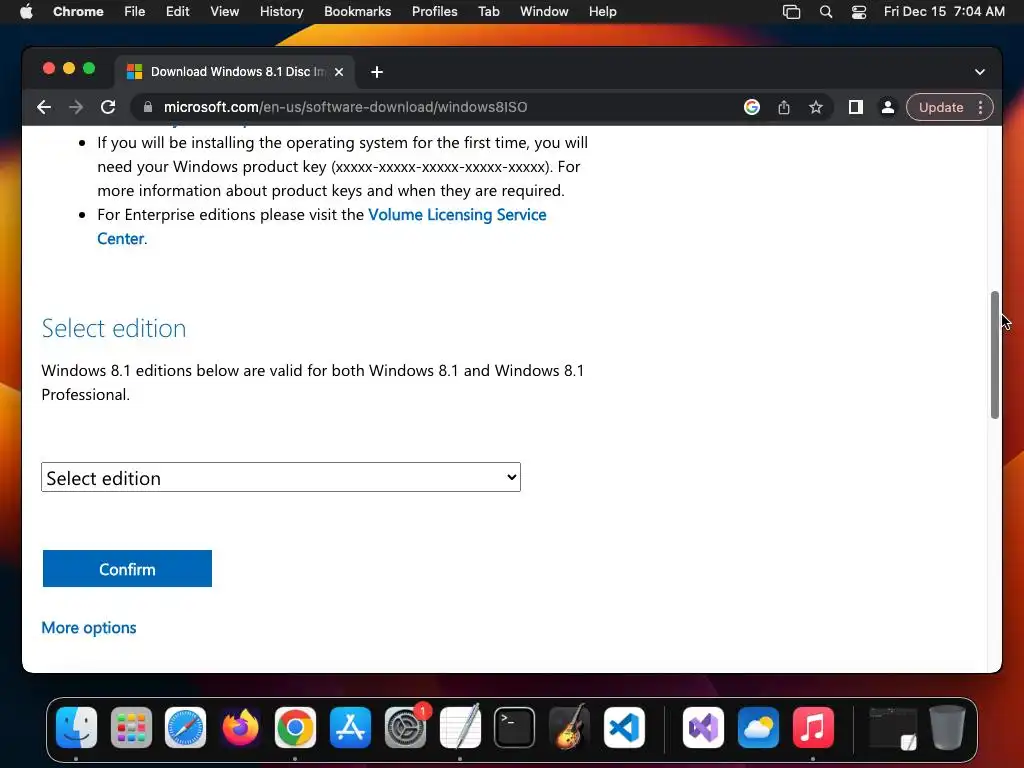
Task: Open Launchpad from the Dock
Action: (131, 728)
